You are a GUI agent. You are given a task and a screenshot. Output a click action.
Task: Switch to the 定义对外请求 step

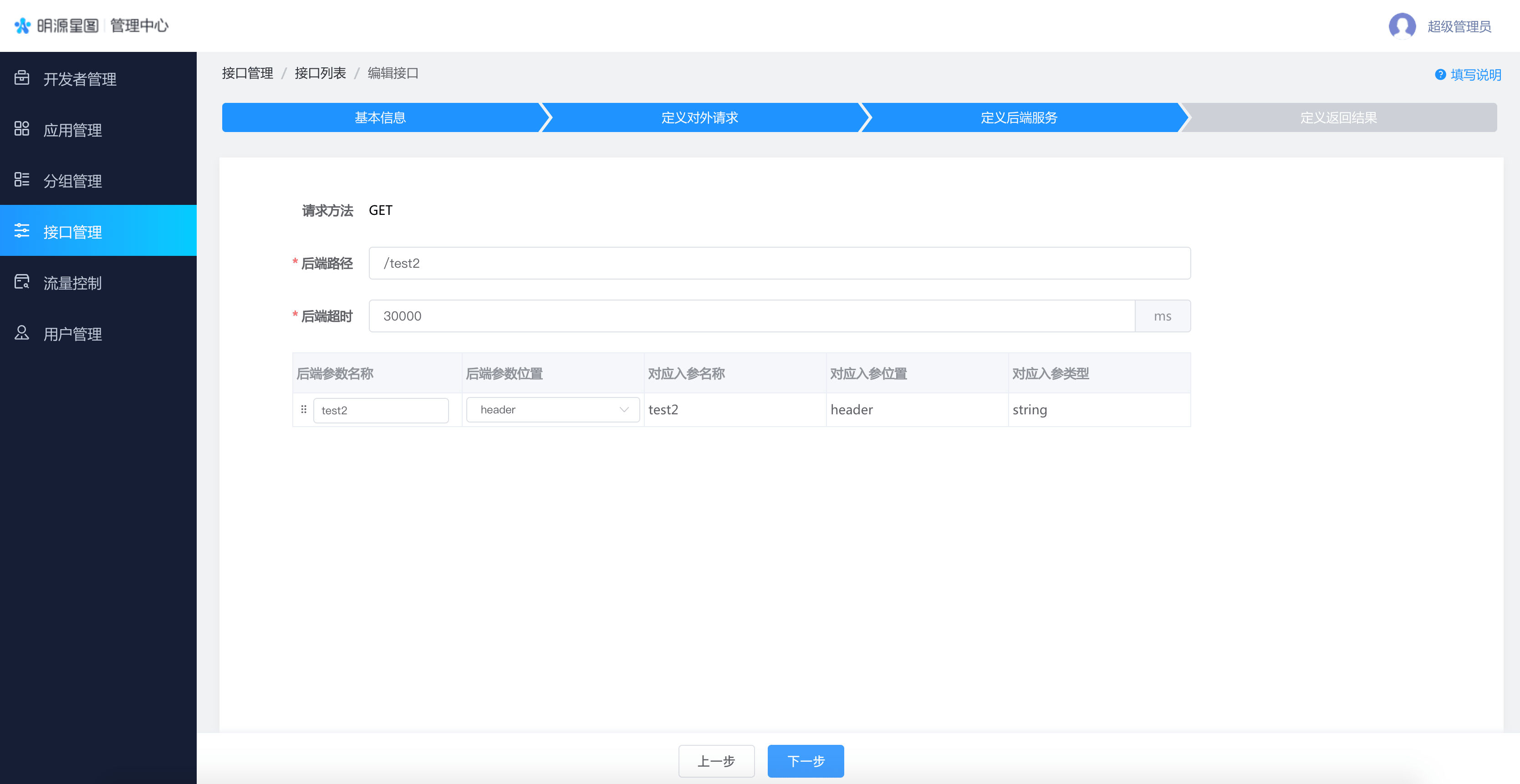[x=699, y=117]
